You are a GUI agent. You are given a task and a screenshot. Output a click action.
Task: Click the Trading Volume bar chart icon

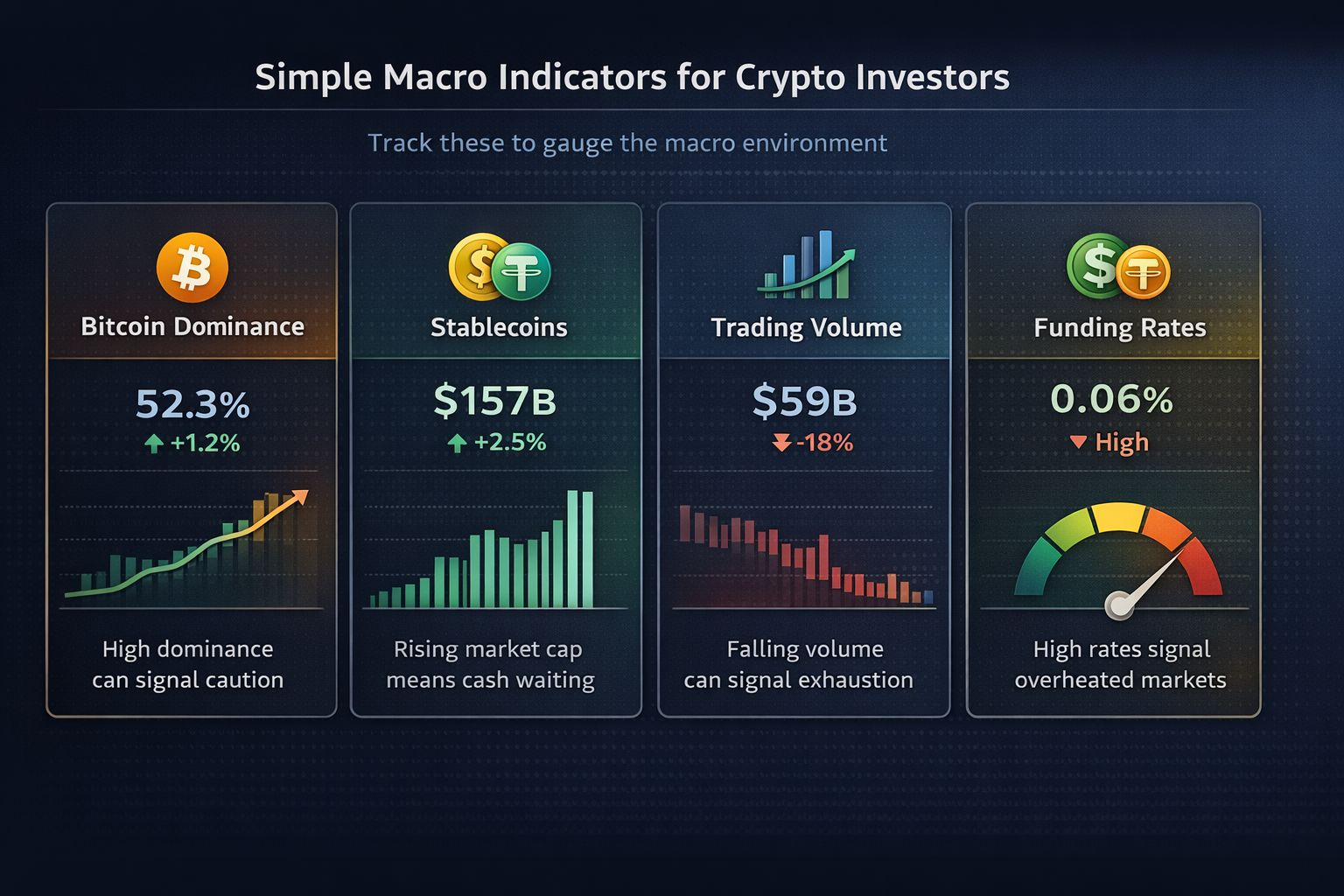coord(806,264)
